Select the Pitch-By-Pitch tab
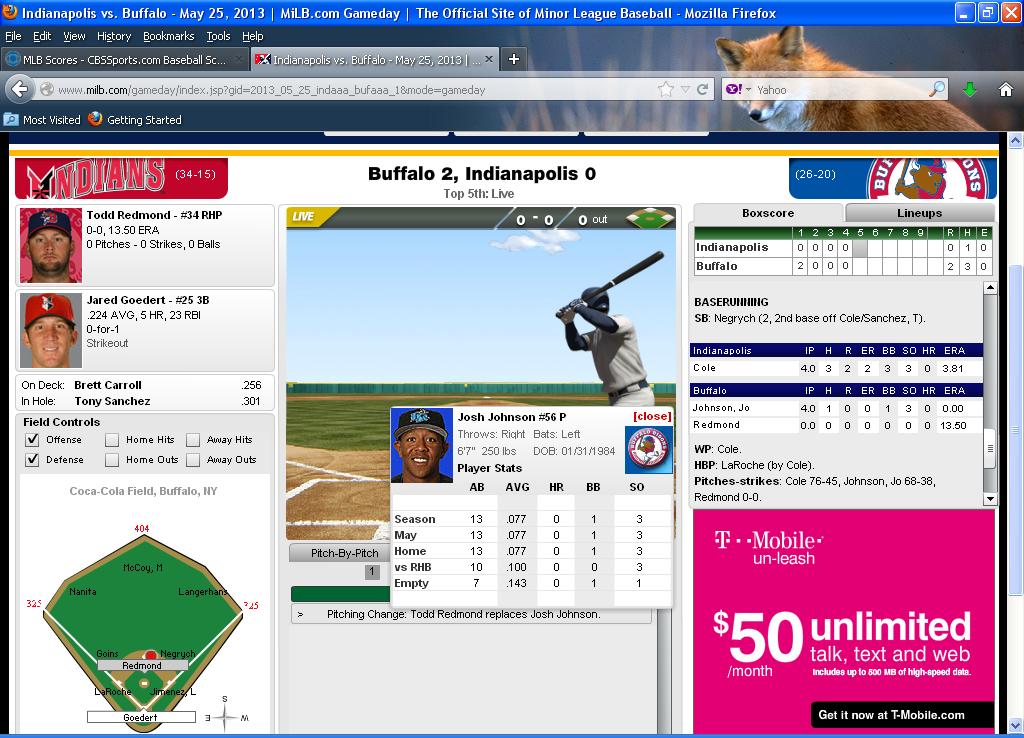Screen dimensions: 1024x738 coord(341,553)
